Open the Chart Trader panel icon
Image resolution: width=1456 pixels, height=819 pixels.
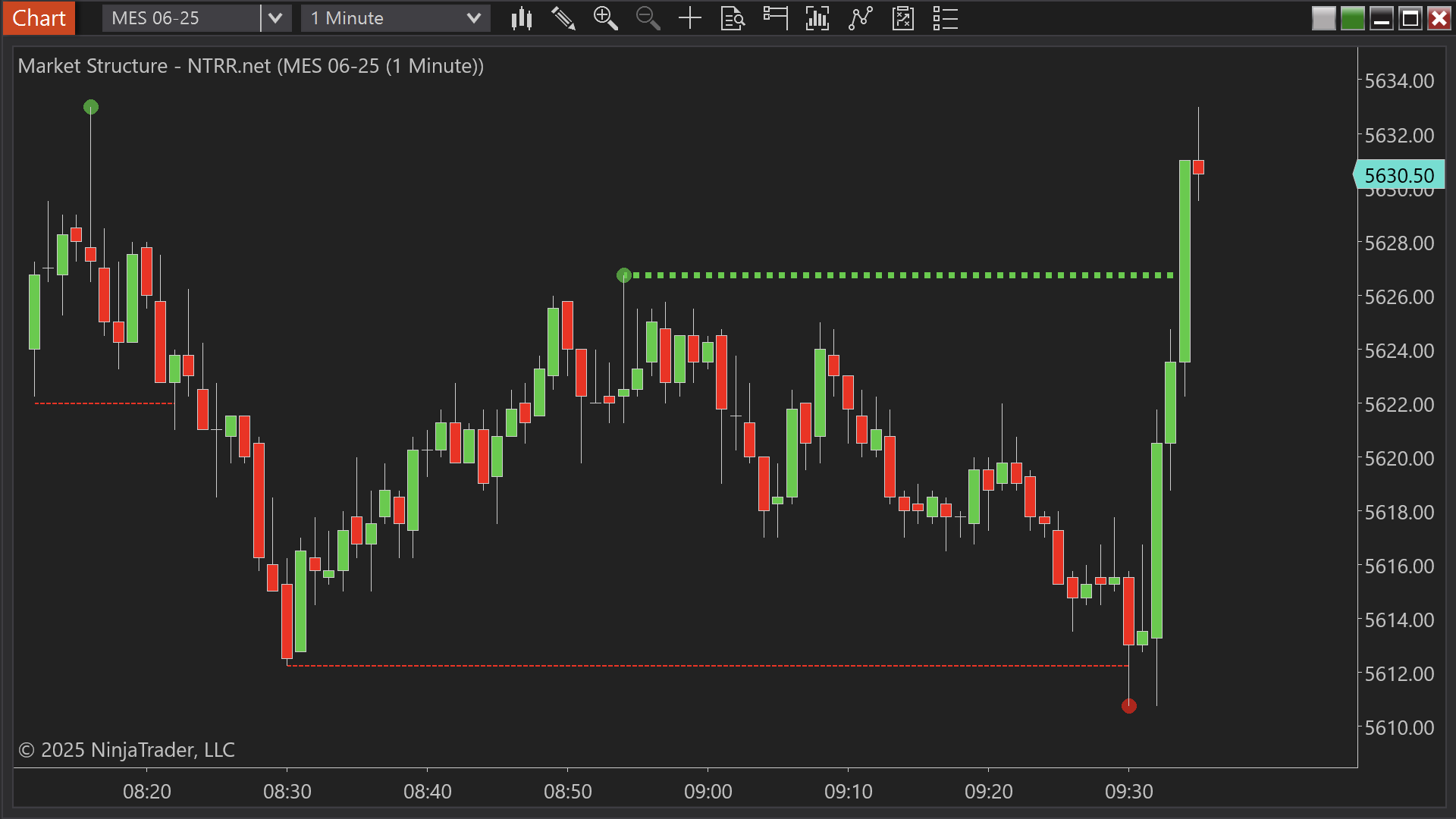pyautogui.click(x=776, y=18)
